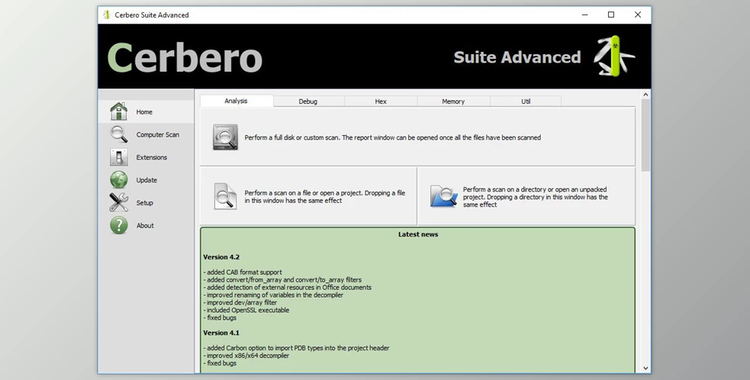The height and width of the screenshot is (380, 750).
Task: Click the directory scan folder icon
Action: [444, 196]
